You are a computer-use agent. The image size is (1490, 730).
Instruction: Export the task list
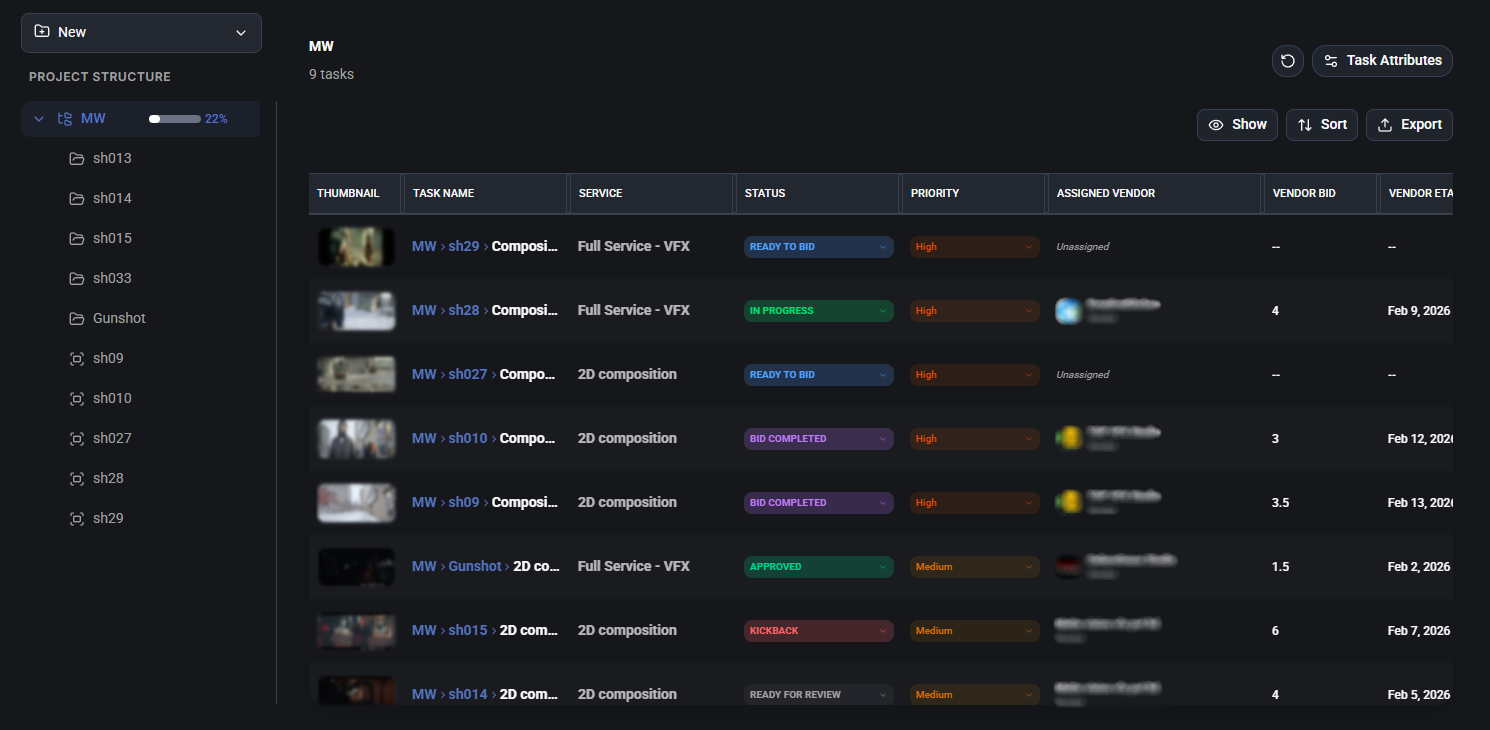tap(1409, 125)
